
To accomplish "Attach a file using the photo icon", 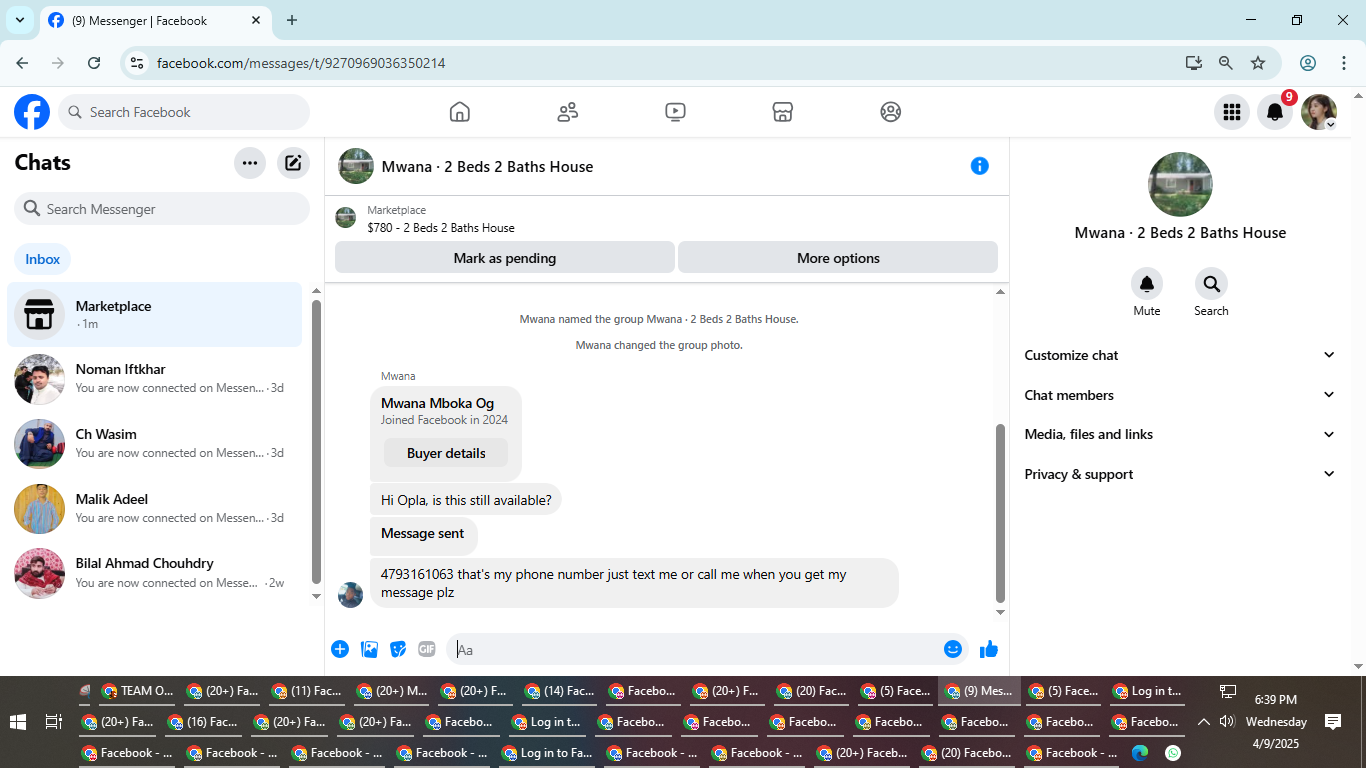I will [x=369, y=649].
